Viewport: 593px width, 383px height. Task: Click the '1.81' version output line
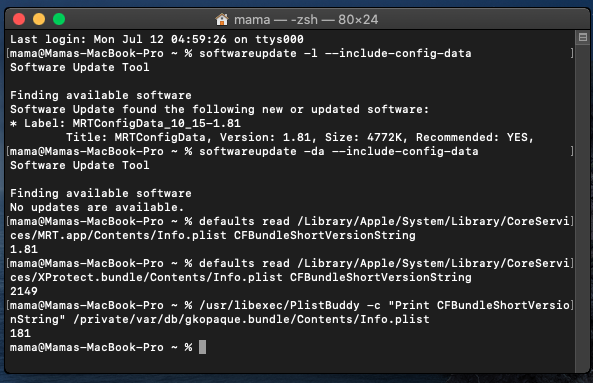[x=24, y=249]
